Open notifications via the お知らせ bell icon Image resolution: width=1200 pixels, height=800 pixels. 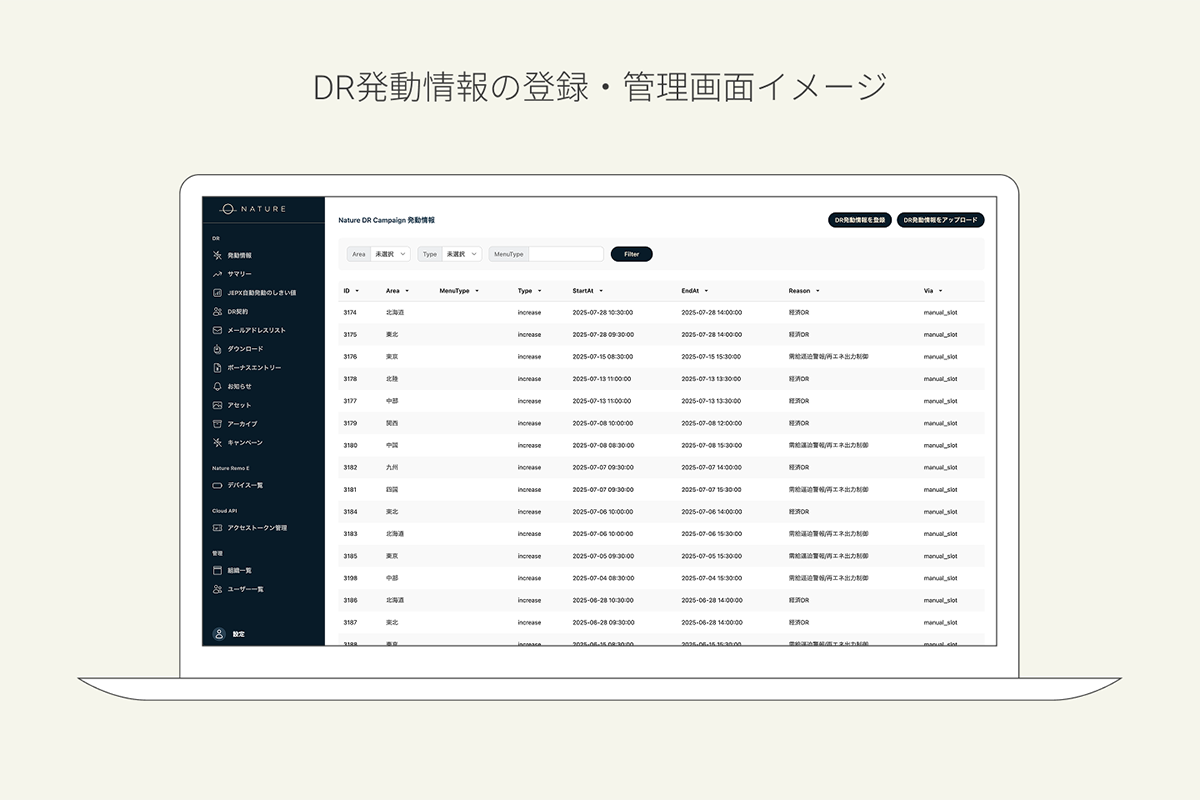point(218,386)
